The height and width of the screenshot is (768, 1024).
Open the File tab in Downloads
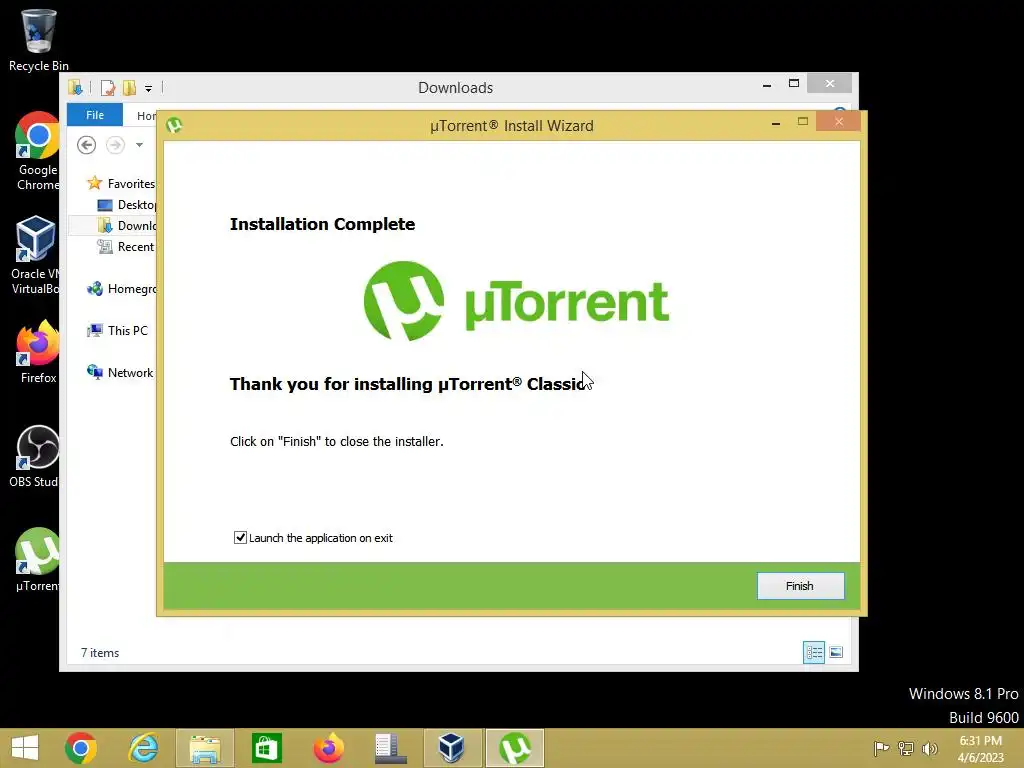[95, 115]
